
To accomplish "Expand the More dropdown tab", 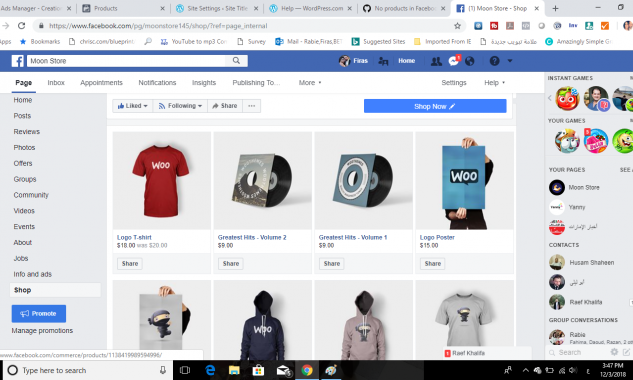I will click(x=310, y=83).
